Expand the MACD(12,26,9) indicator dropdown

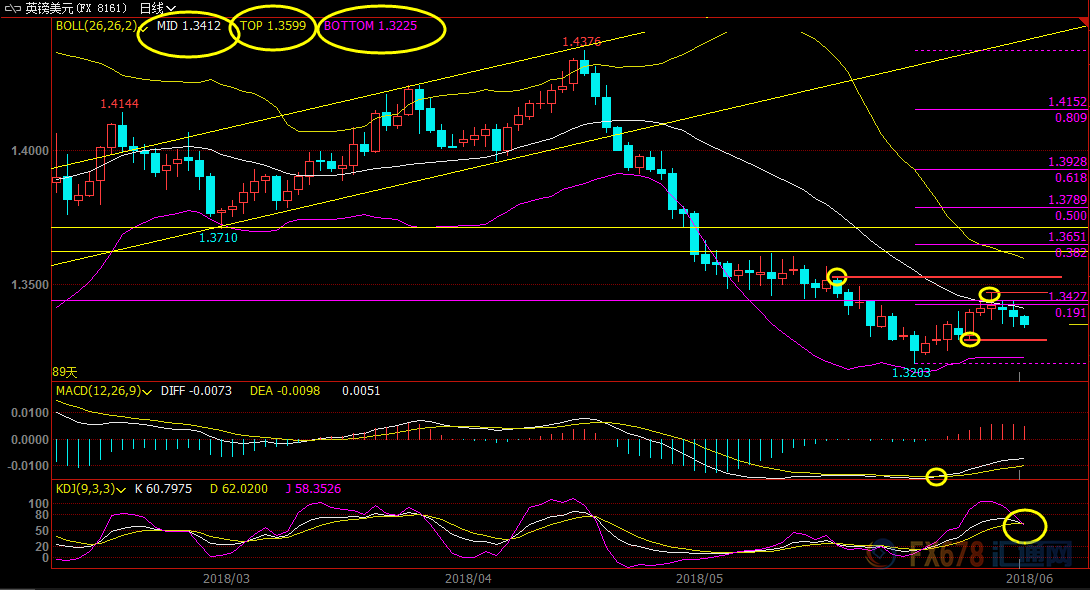tap(148, 390)
